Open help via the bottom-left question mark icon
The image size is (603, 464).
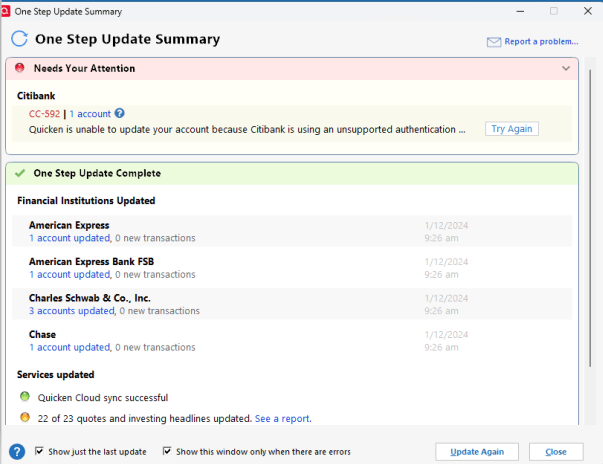point(17,452)
